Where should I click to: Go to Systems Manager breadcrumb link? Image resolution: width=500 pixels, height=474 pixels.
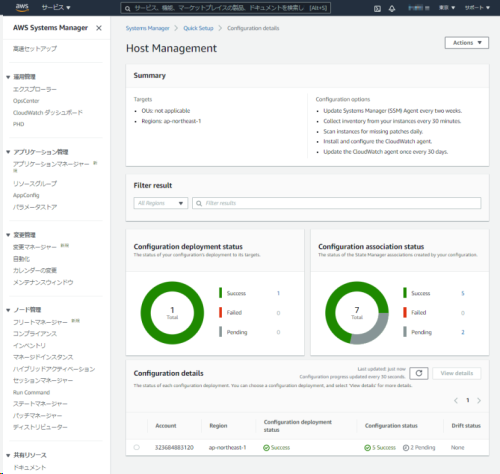click(x=147, y=28)
